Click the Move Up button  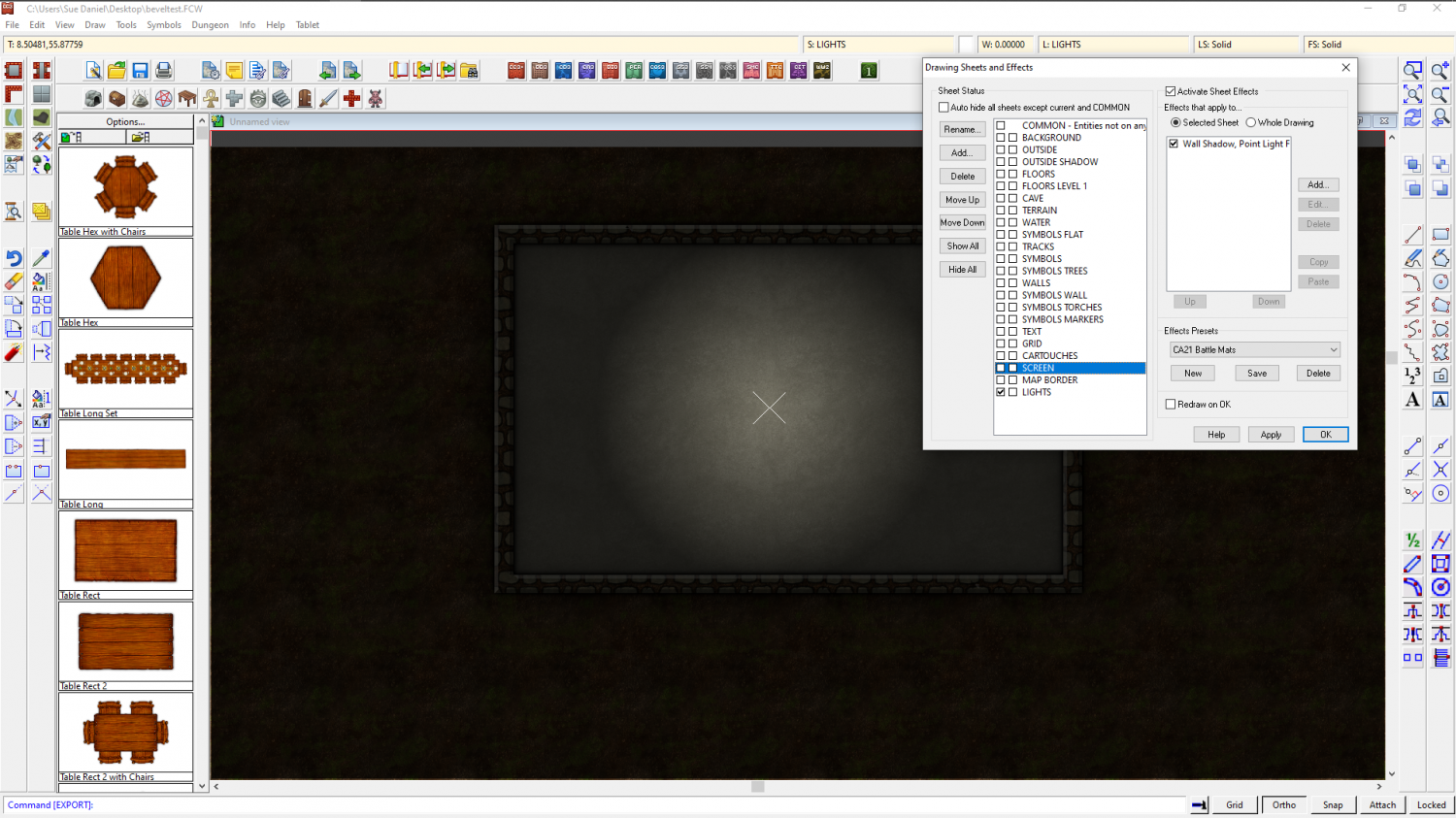(962, 200)
